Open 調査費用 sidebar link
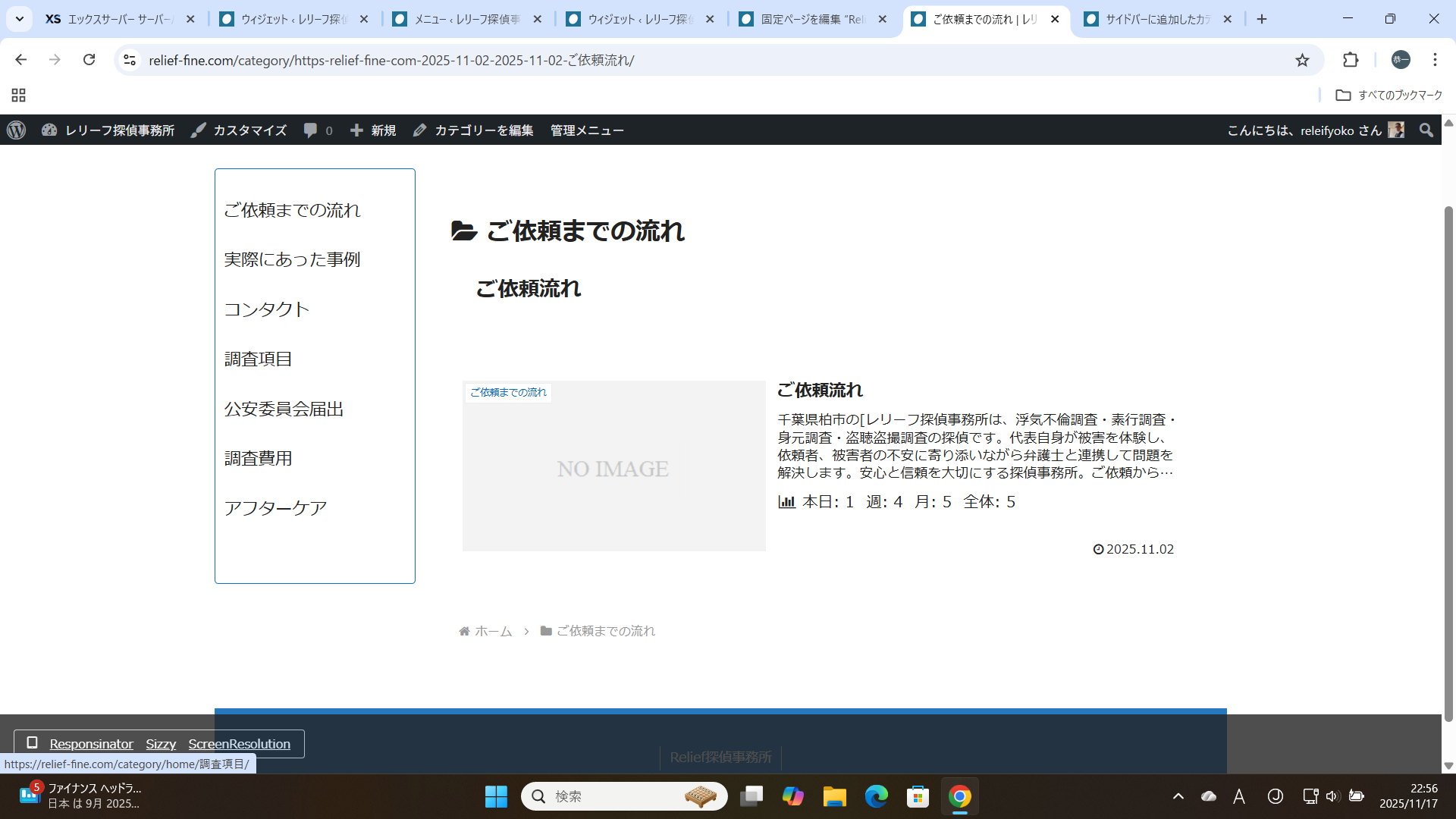 [x=258, y=458]
